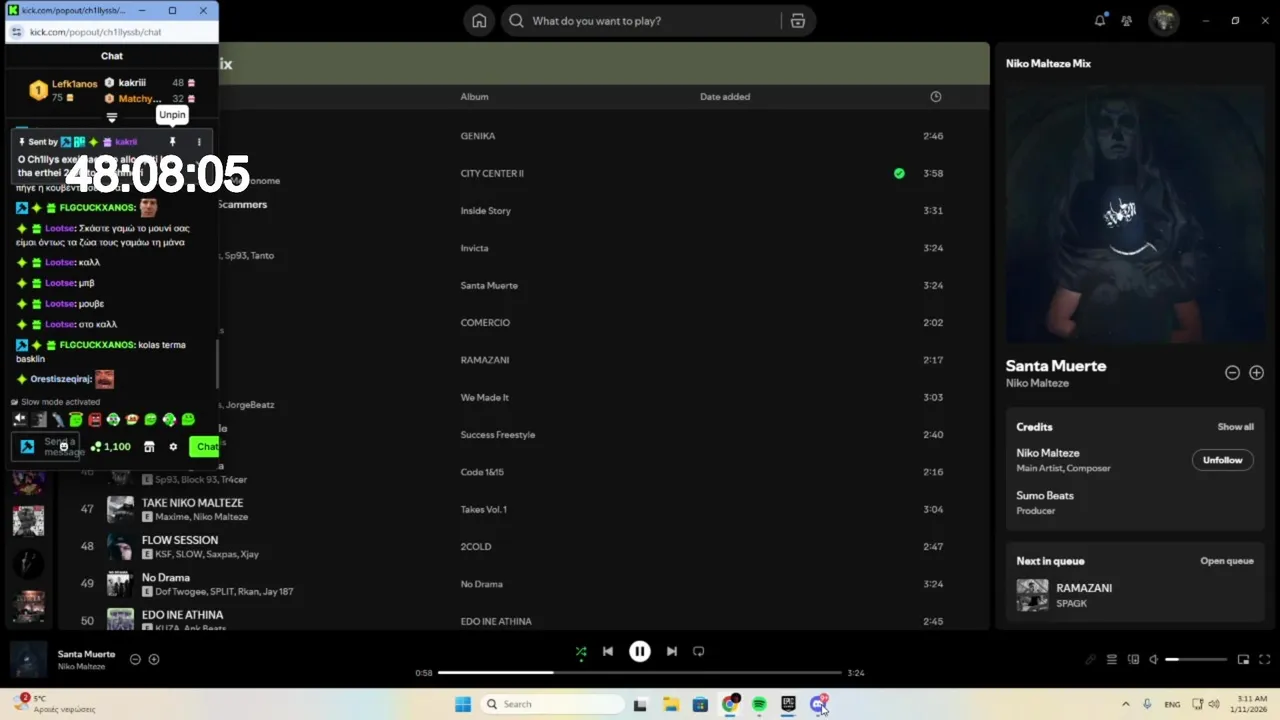Show all credits
The height and width of the screenshot is (720, 1280).
(1235, 427)
